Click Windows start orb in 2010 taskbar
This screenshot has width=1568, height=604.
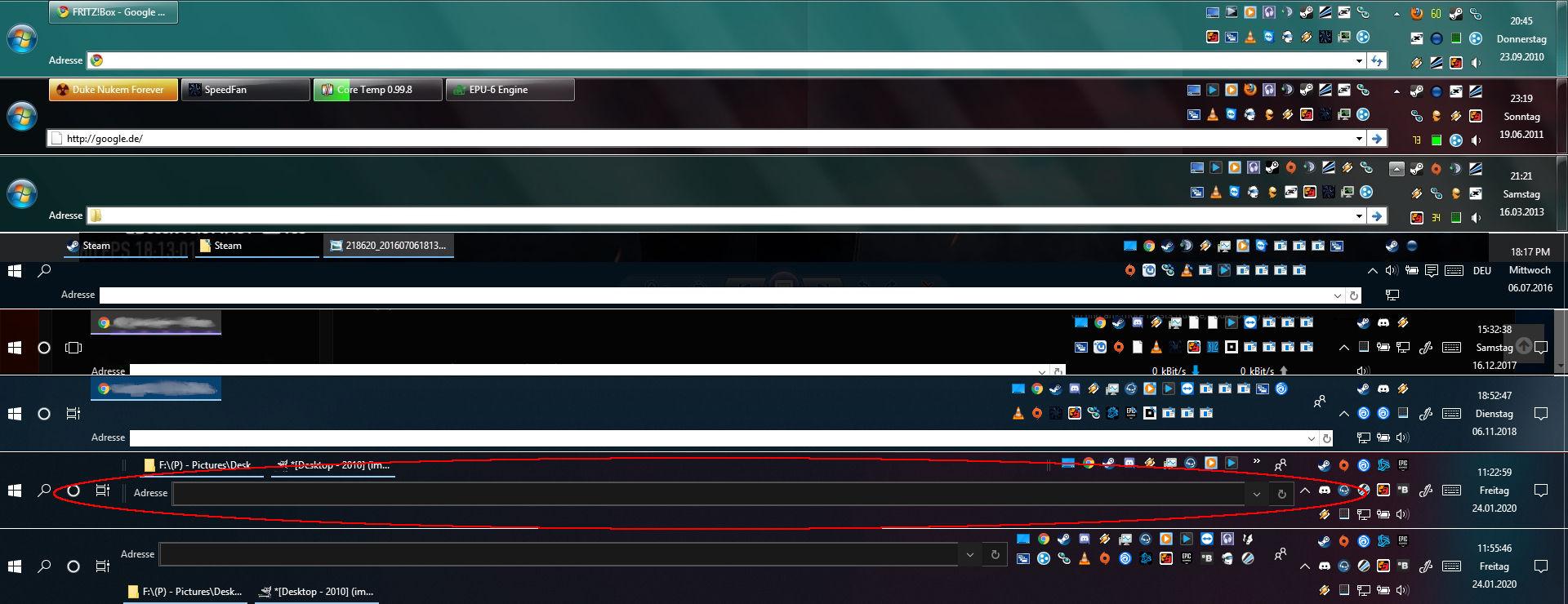click(22, 38)
